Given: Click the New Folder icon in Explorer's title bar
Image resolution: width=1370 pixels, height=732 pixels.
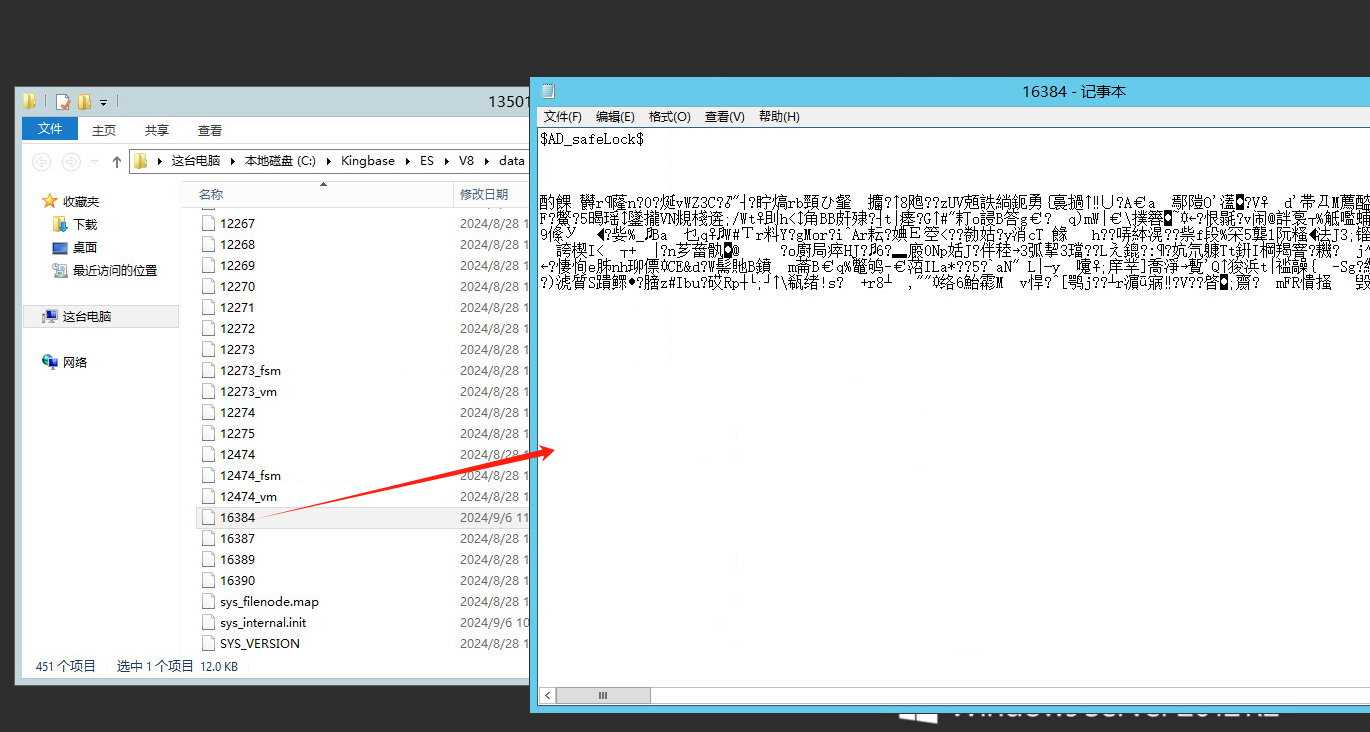Looking at the screenshot, I should point(84,101).
